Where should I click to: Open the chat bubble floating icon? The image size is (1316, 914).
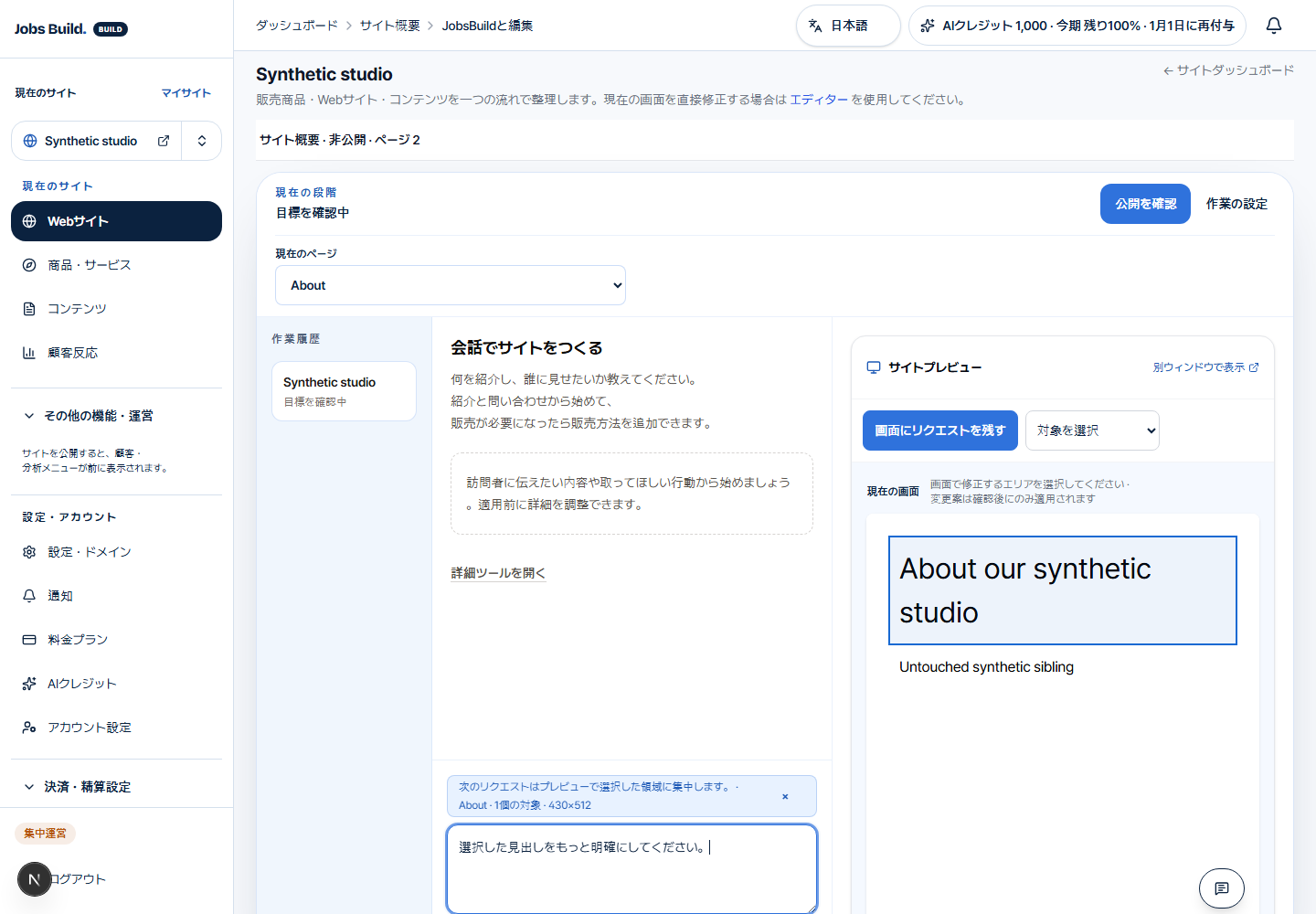click(1222, 888)
